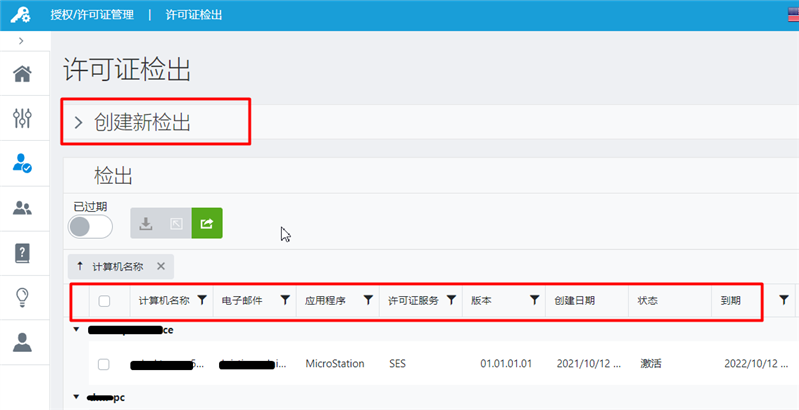Click the gray check-in arrow icon
Screen dimensions: 799x410
[x=176, y=223]
